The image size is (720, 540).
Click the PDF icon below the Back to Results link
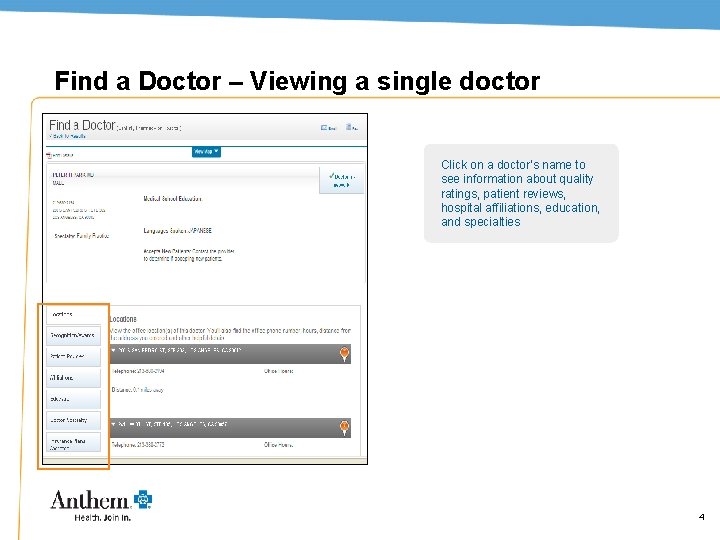point(49,155)
